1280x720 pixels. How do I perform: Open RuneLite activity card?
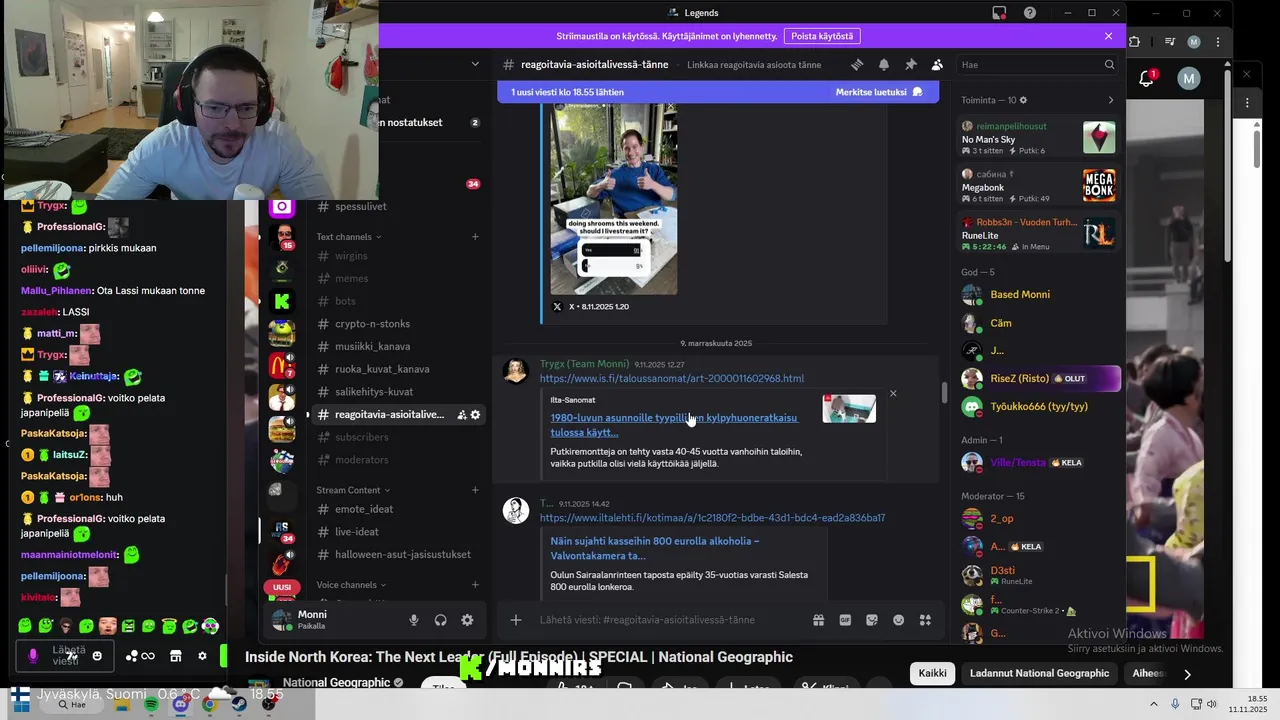tap(1038, 234)
